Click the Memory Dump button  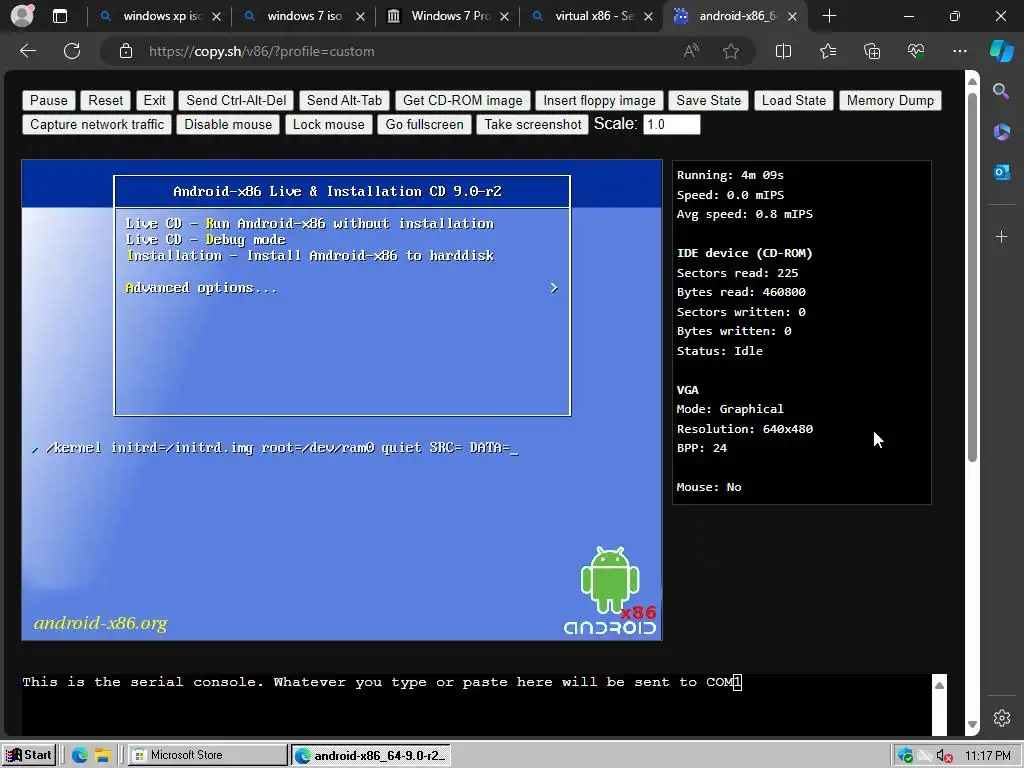pyautogui.click(x=890, y=101)
